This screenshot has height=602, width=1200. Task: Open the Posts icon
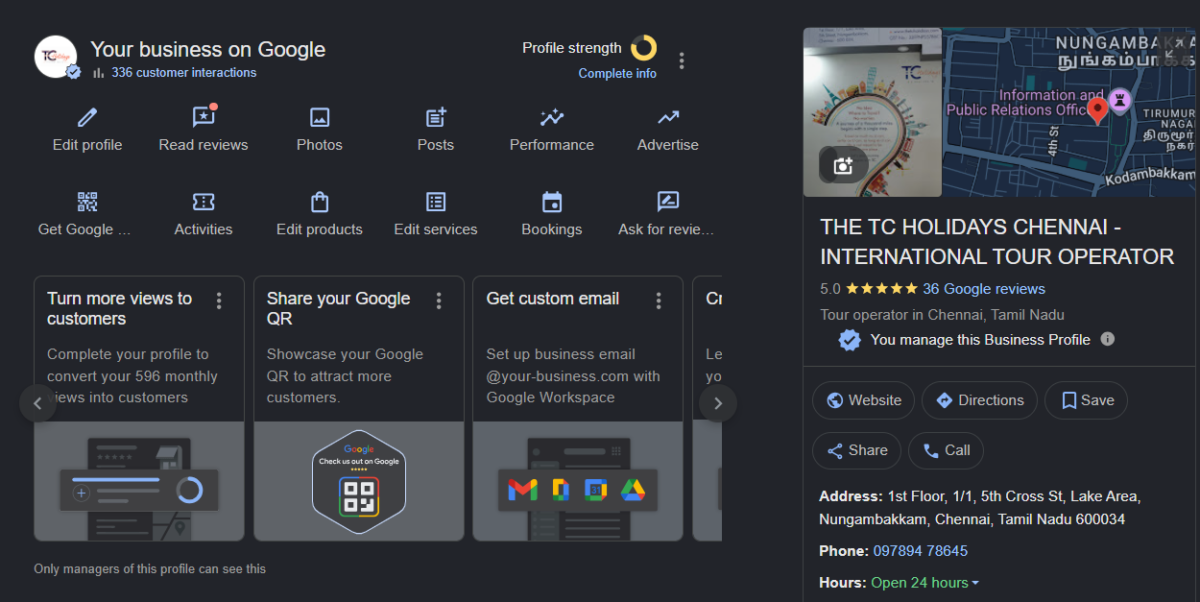[x=436, y=118]
